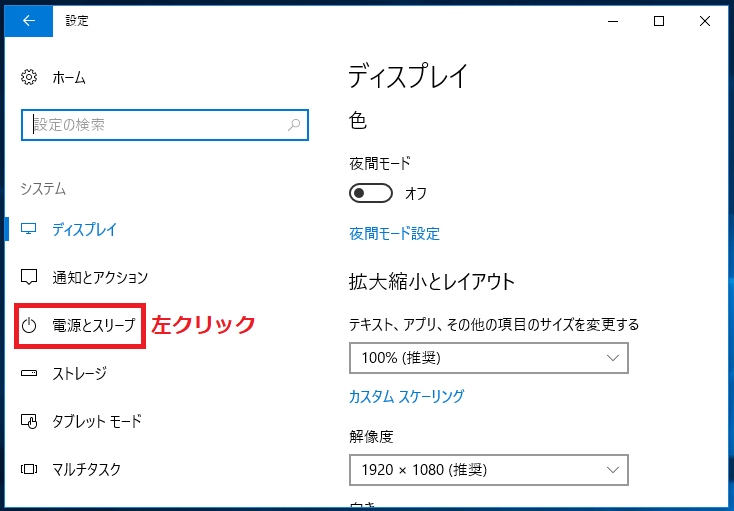This screenshot has height=511, width=734.
Task: Click the back arrow in the title bar
Action: pos(29,21)
